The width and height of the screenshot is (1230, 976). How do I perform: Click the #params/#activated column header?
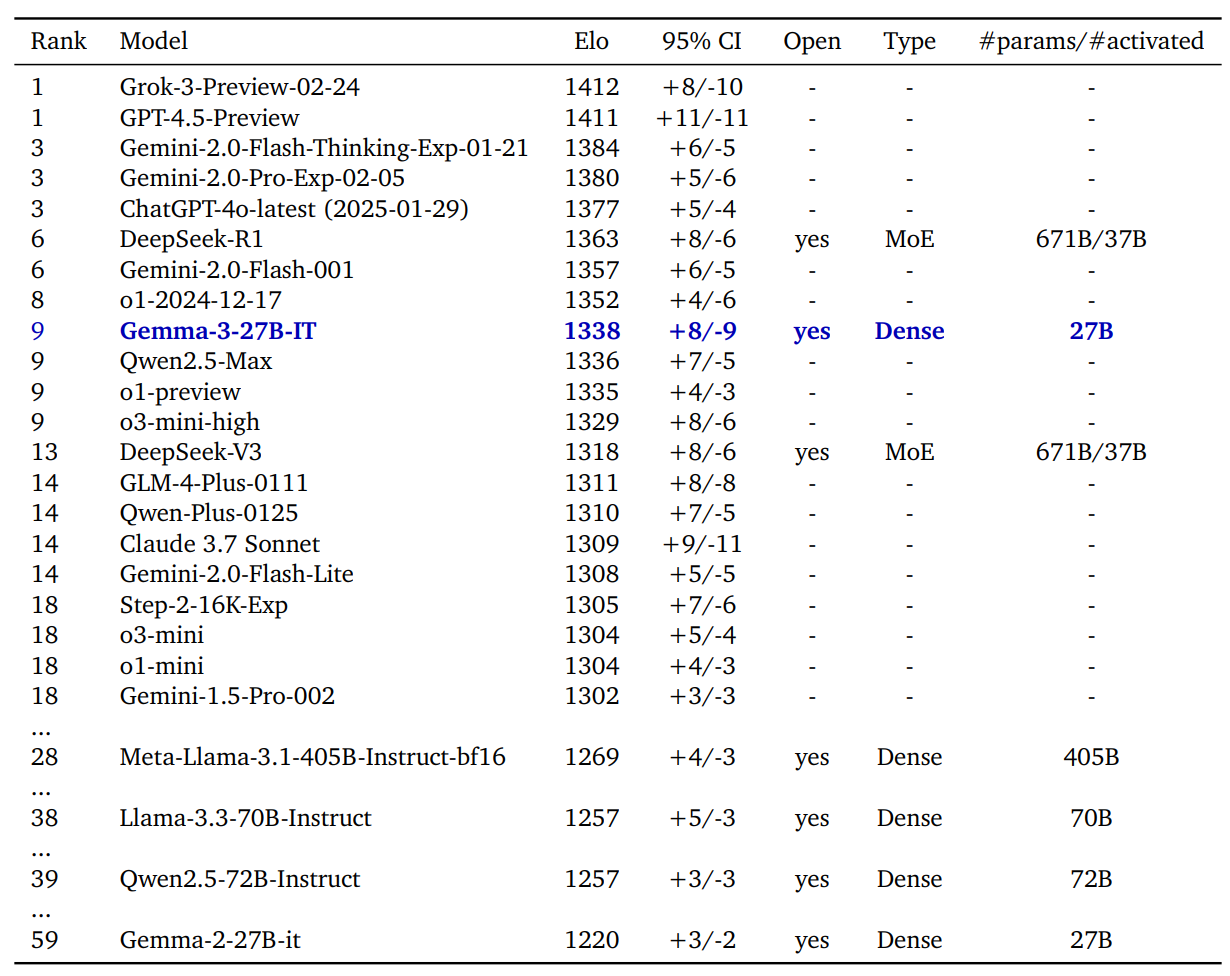click(1091, 43)
